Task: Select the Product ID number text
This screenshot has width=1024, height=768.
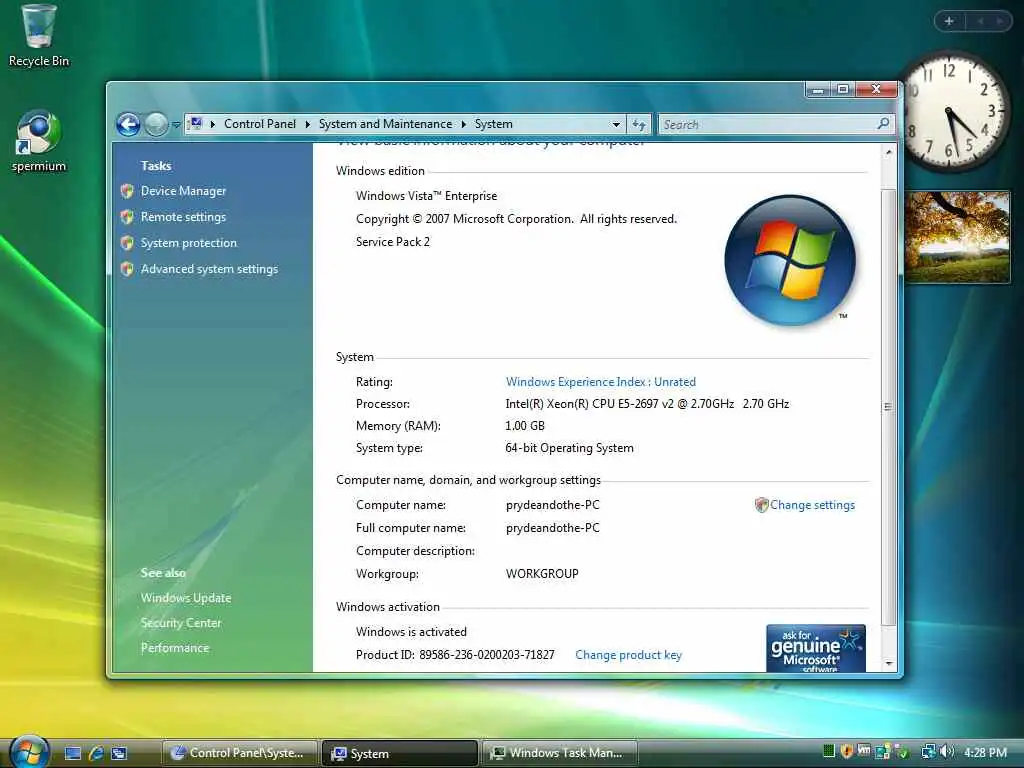Action: (487, 655)
